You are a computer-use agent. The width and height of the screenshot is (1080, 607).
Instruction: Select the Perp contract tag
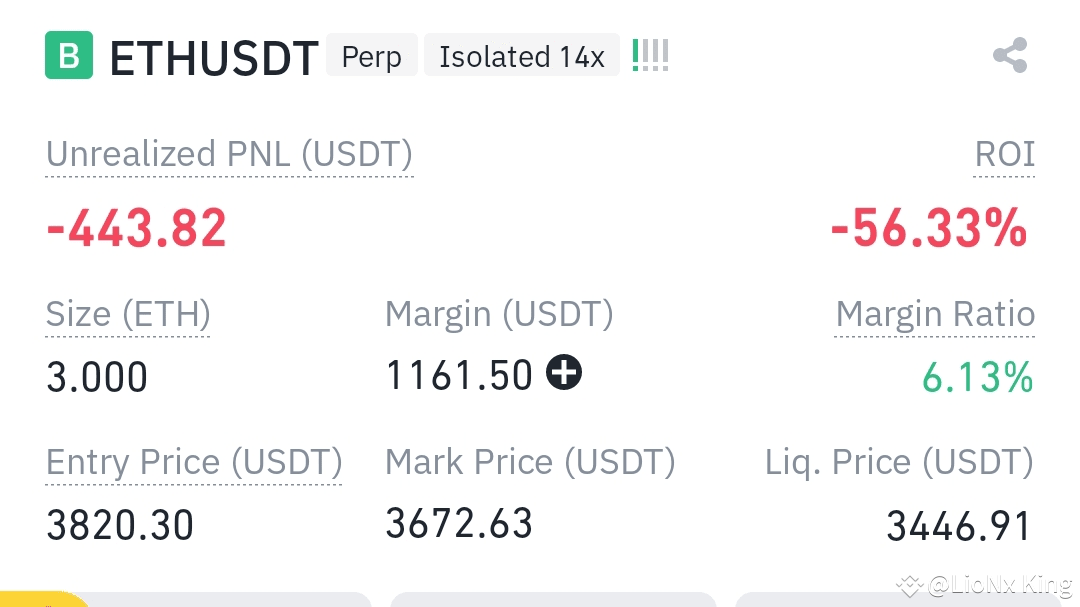tap(371, 56)
